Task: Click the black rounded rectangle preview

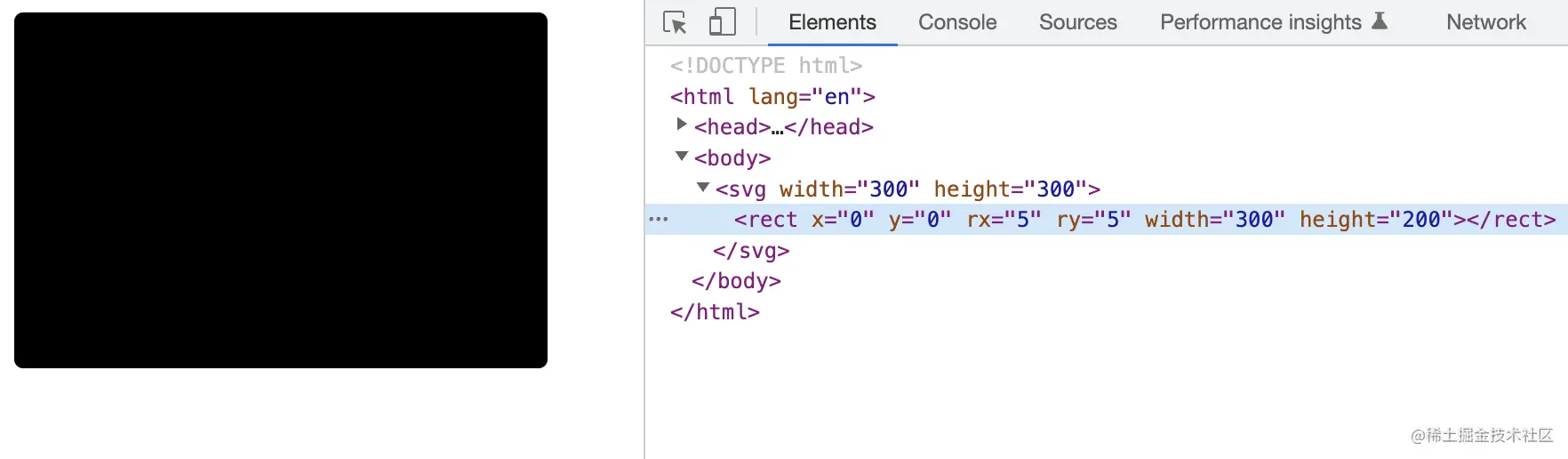Action: coord(281,190)
